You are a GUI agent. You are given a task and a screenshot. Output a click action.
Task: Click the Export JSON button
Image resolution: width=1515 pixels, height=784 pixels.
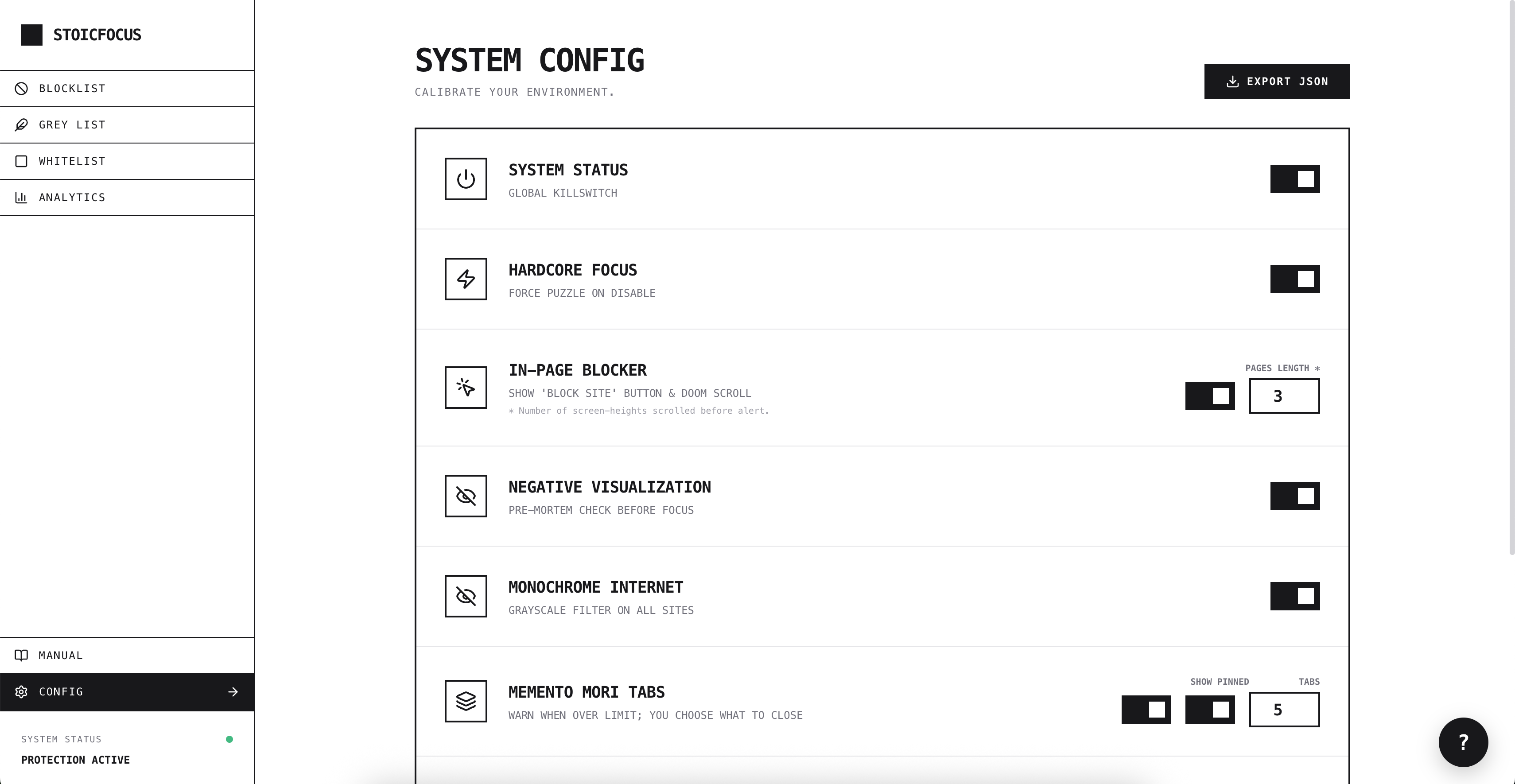[x=1277, y=81]
